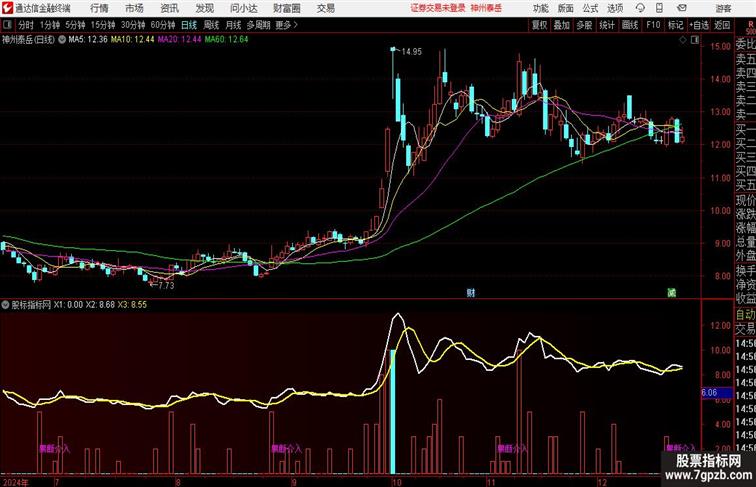Switch to the 30分钟 period tab
This screenshot has width=756, height=487.
coord(133,25)
